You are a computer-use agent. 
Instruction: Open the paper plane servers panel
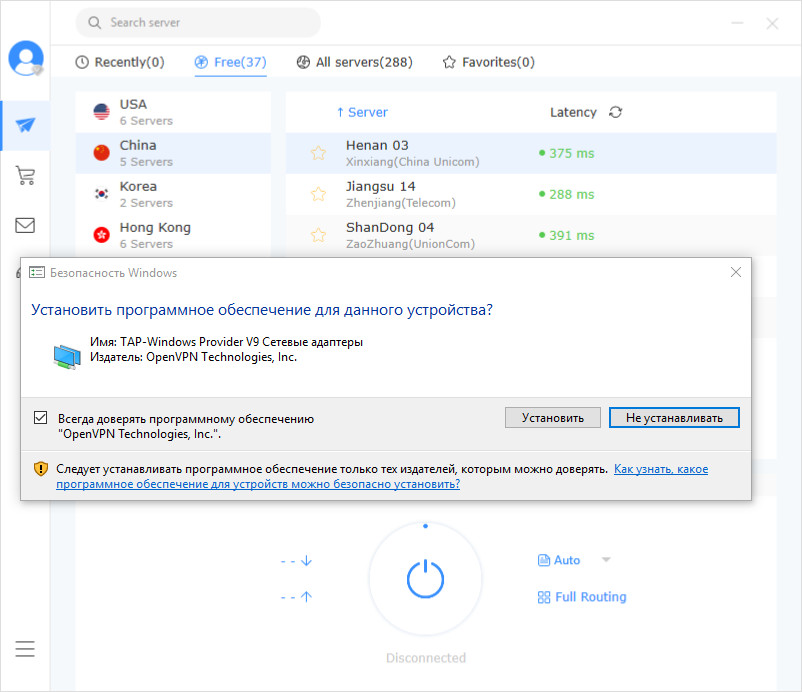25,125
